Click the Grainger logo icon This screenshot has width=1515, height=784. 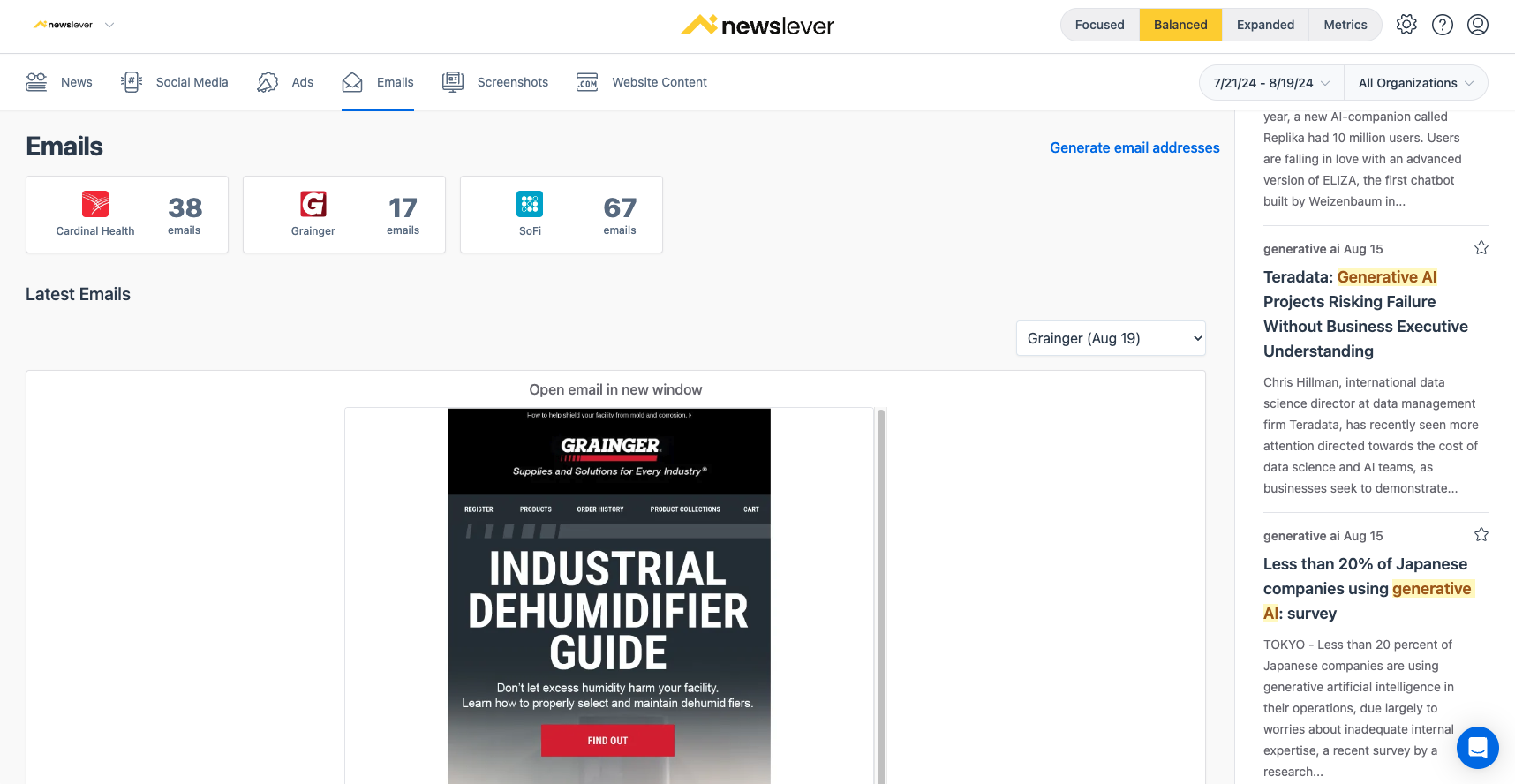click(x=313, y=204)
